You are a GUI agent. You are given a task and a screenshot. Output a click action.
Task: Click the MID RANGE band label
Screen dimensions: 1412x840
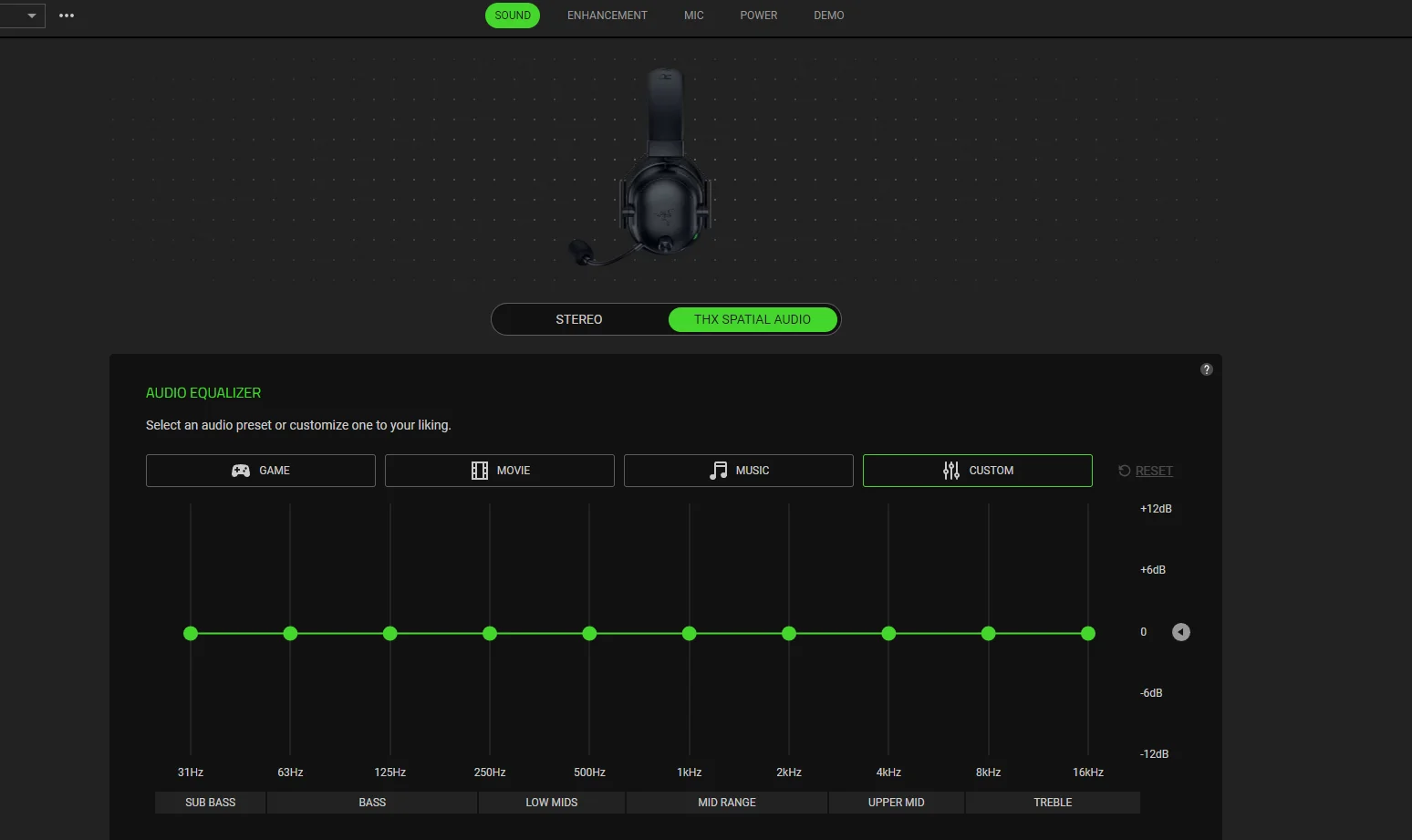[x=727, y=803]
